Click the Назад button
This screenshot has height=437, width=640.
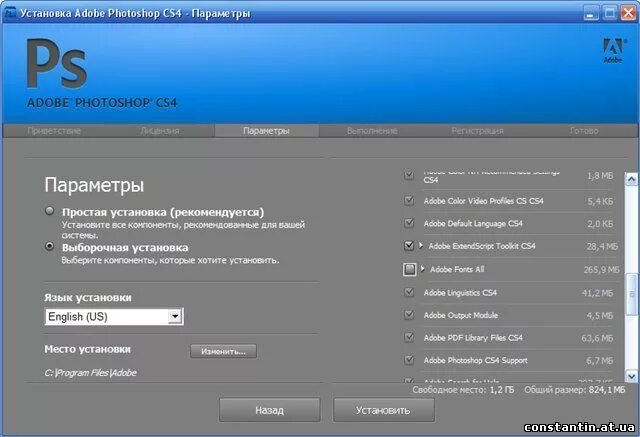coord(269,410)
